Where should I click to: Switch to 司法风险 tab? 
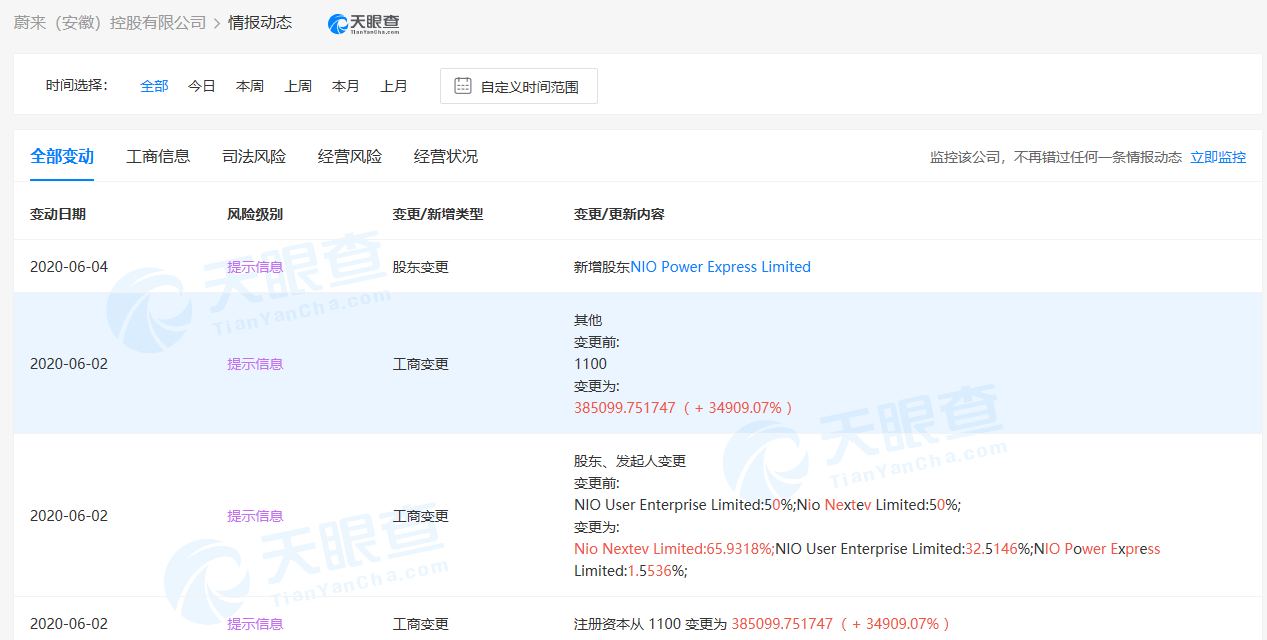(254, 156)
